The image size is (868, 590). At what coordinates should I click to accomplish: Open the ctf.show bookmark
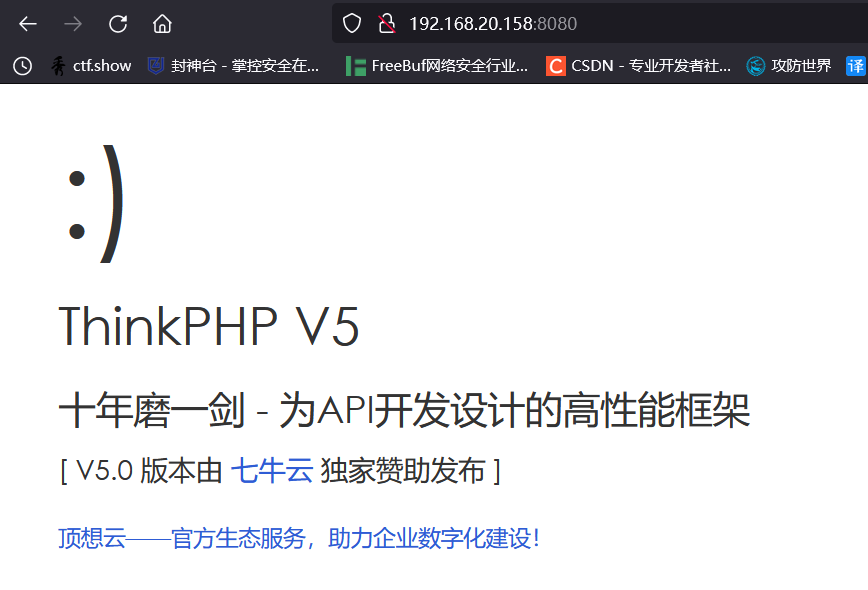click(91, 66)
